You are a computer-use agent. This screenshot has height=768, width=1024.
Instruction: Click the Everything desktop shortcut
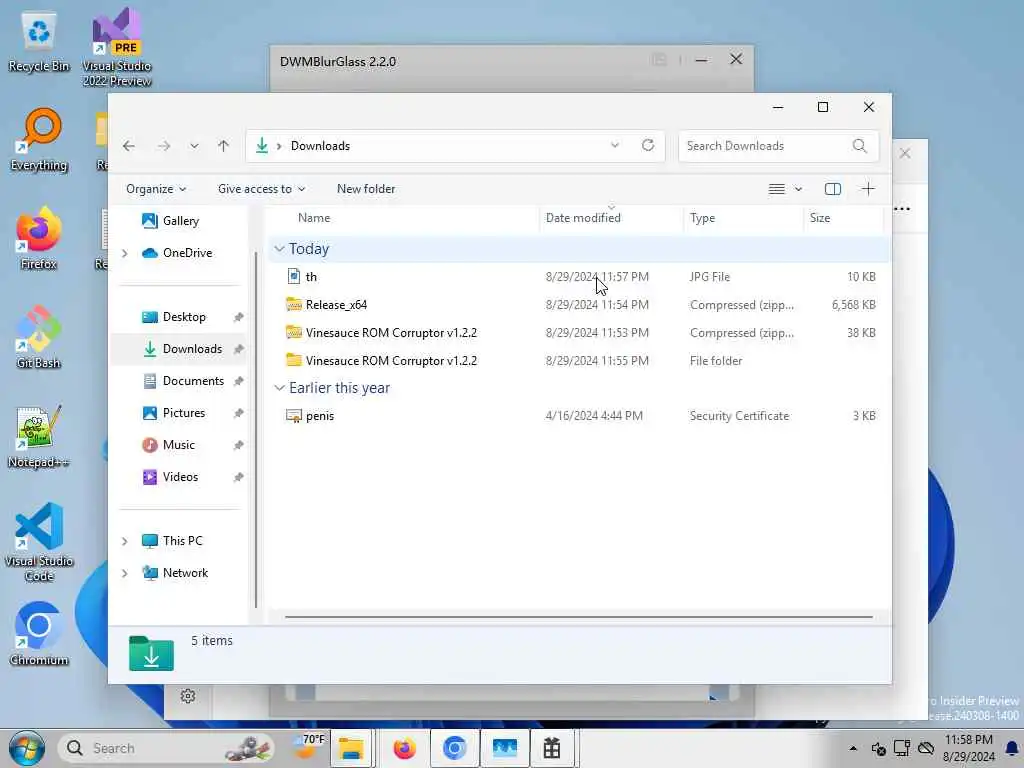39,140
